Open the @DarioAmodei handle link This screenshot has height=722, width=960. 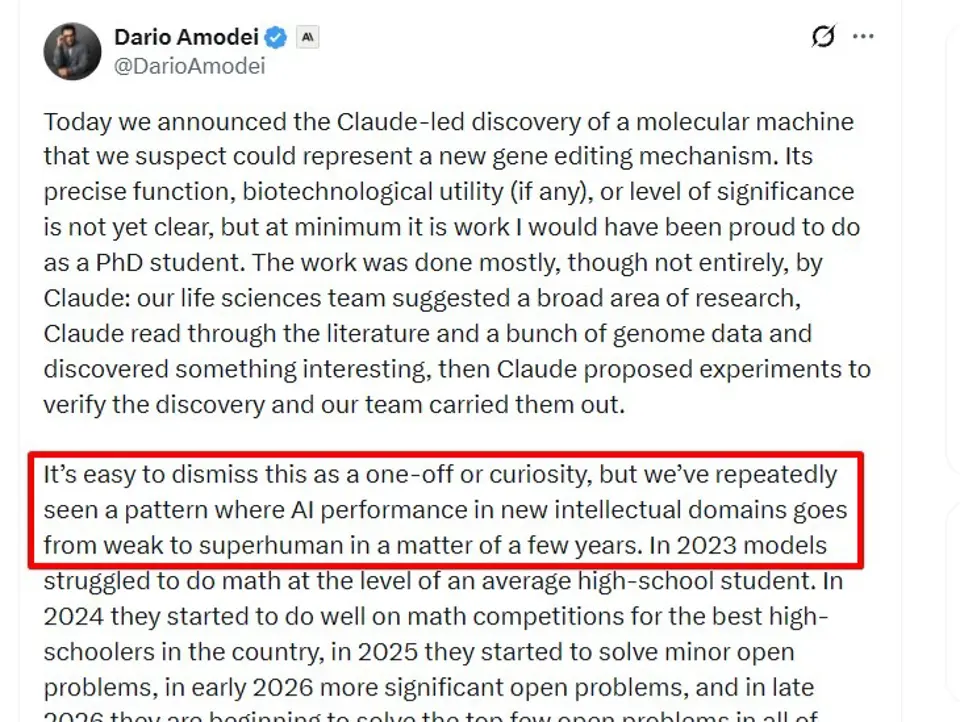(x=189, y=66)
